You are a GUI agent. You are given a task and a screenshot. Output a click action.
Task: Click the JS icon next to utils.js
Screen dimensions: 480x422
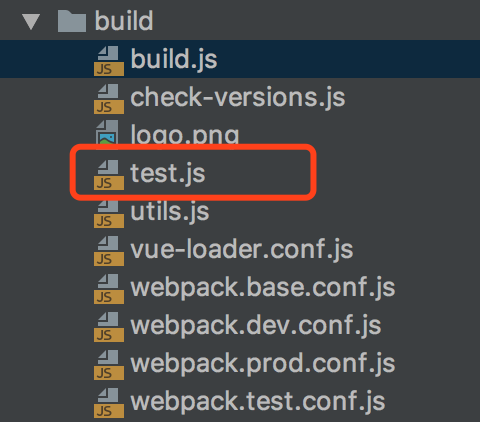[x=109, y=214]
